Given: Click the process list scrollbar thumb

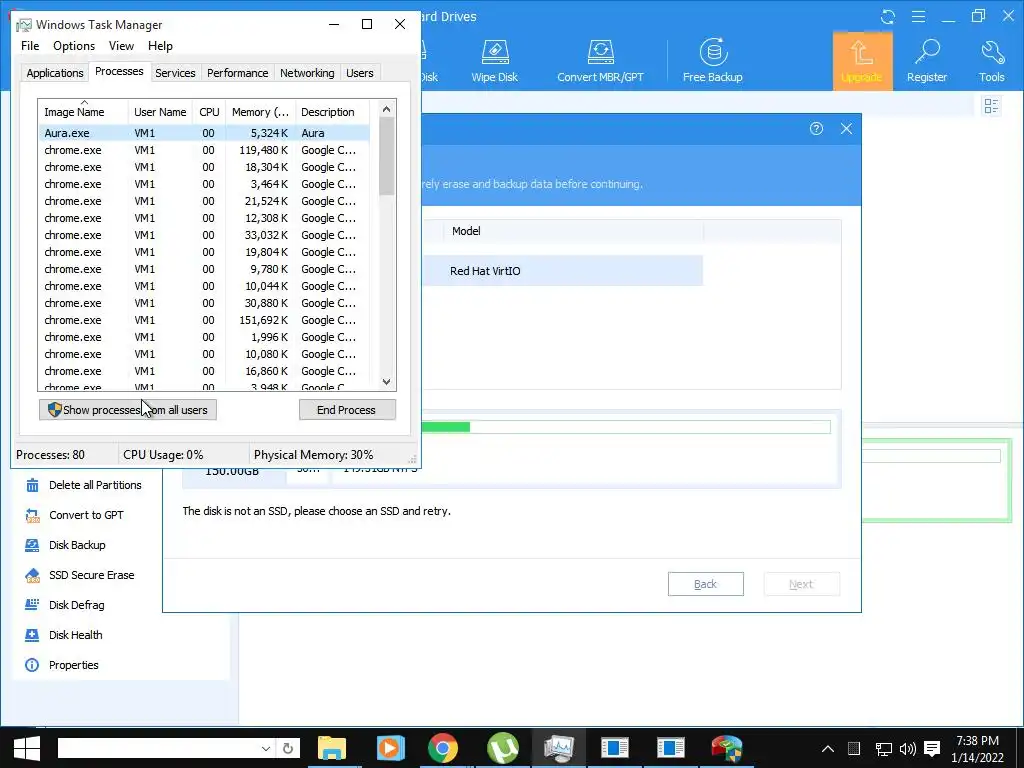Looking at the screenshot, I should click(x=387, y=157).
